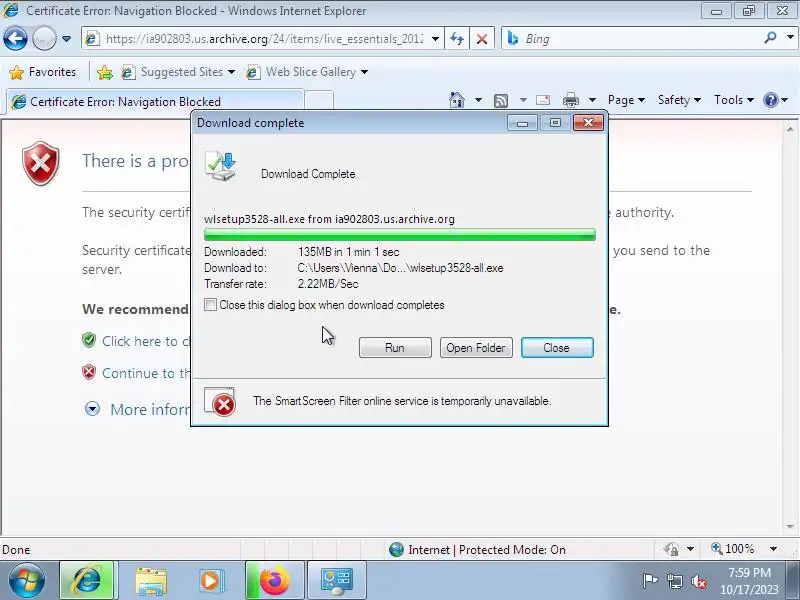Click the Bing search box
800x600 pixels.
(x=633, y=39)
